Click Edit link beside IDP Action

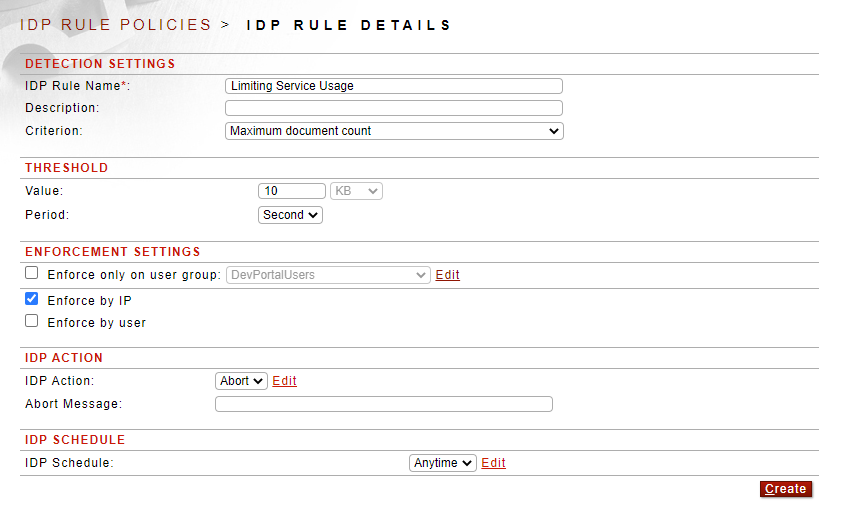pos(284,381)
